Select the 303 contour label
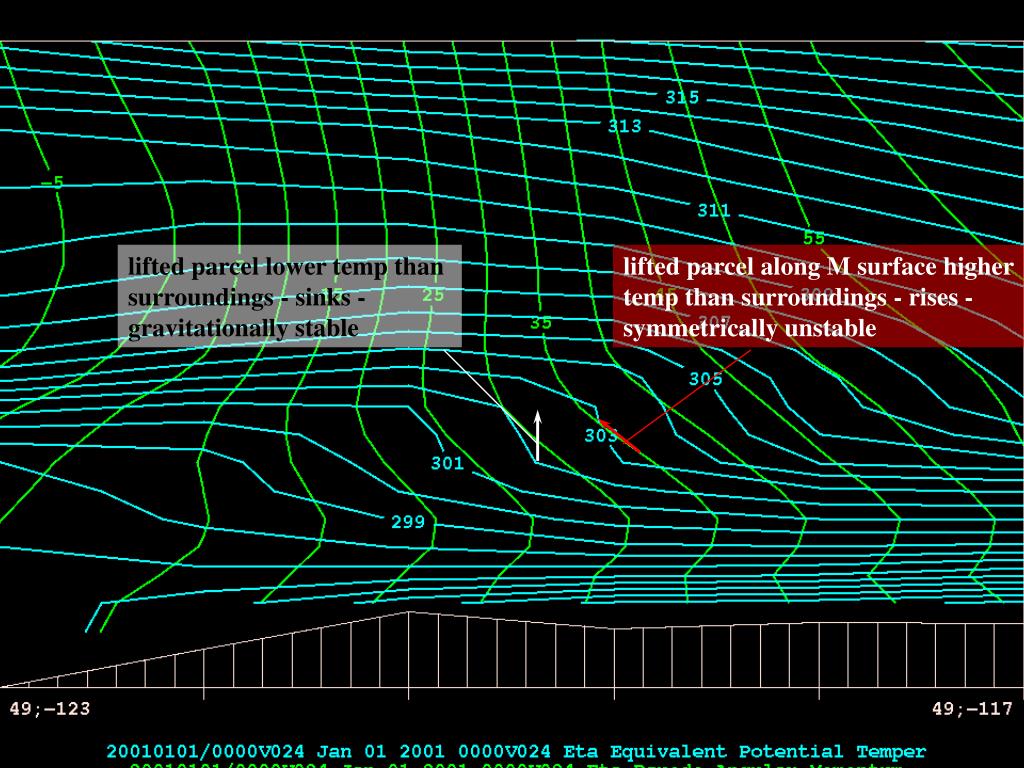This screenshot has height=768, width=1024. [x=601, y=436]
